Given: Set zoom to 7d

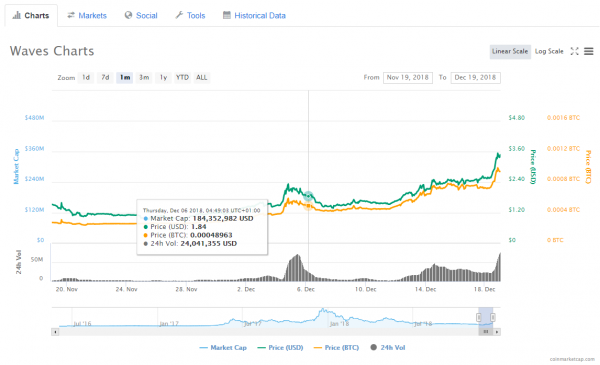Looking at the screenshot, I should [x=105, y=78].
